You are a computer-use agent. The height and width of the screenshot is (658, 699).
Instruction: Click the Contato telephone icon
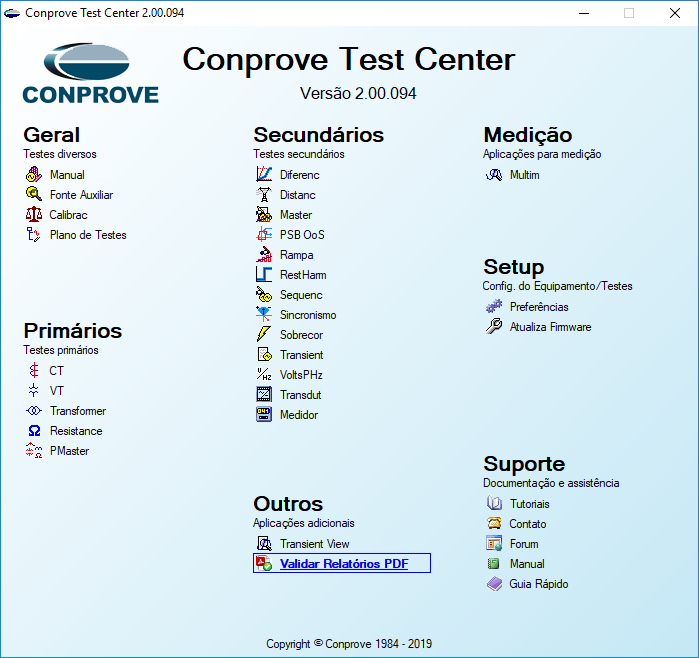pos(494,523)
